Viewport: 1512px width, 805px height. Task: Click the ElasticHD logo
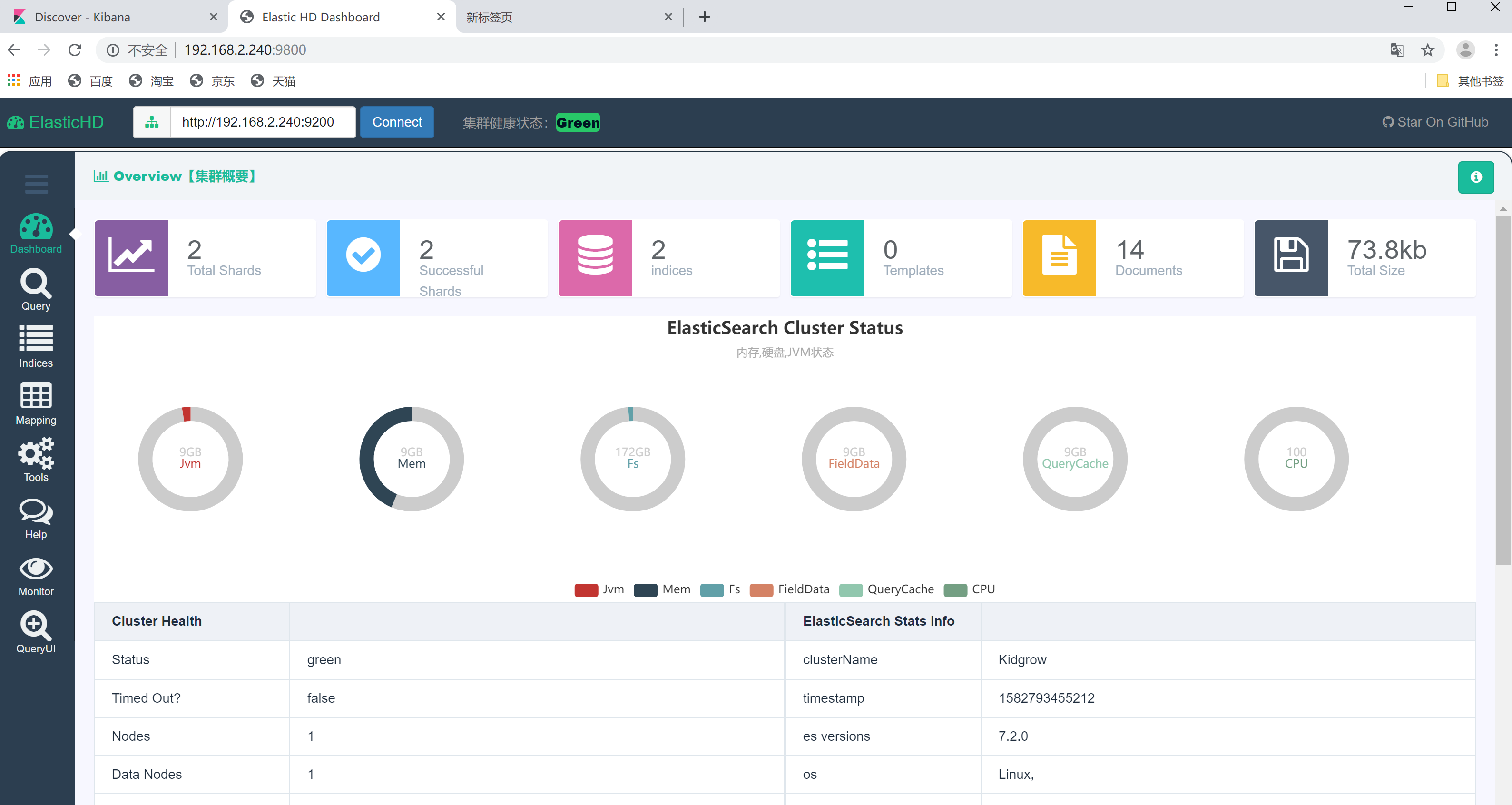pos(55,122)
